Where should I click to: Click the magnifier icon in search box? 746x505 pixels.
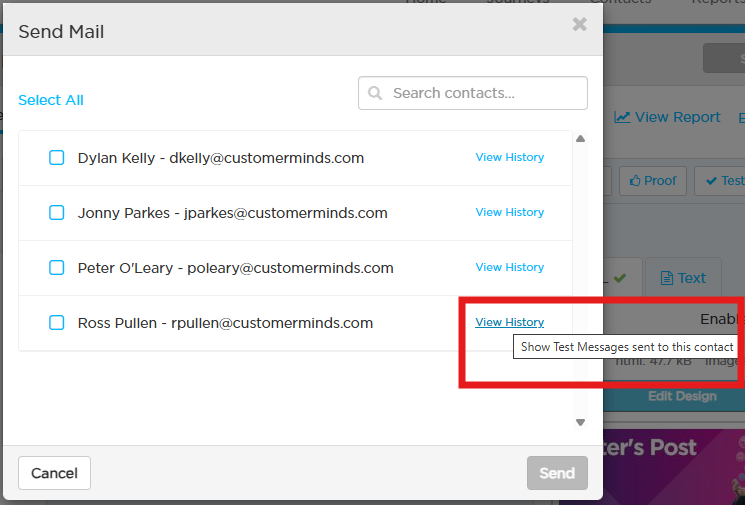tap(375, 93)
